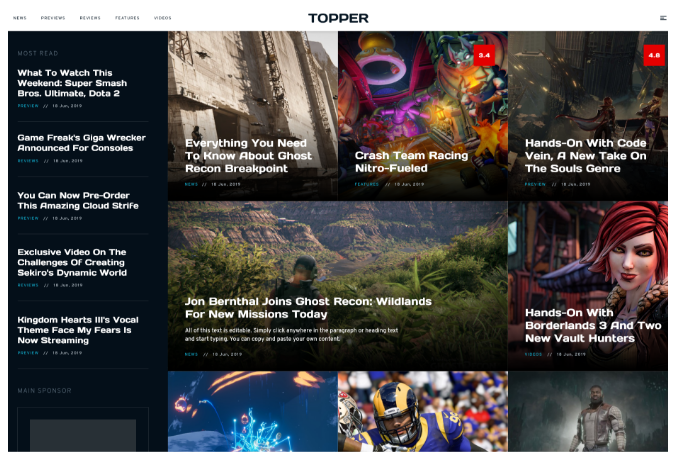Open the blue neon game thumbnail
Viewport: 677px width, 461px height.
point(253,411)
